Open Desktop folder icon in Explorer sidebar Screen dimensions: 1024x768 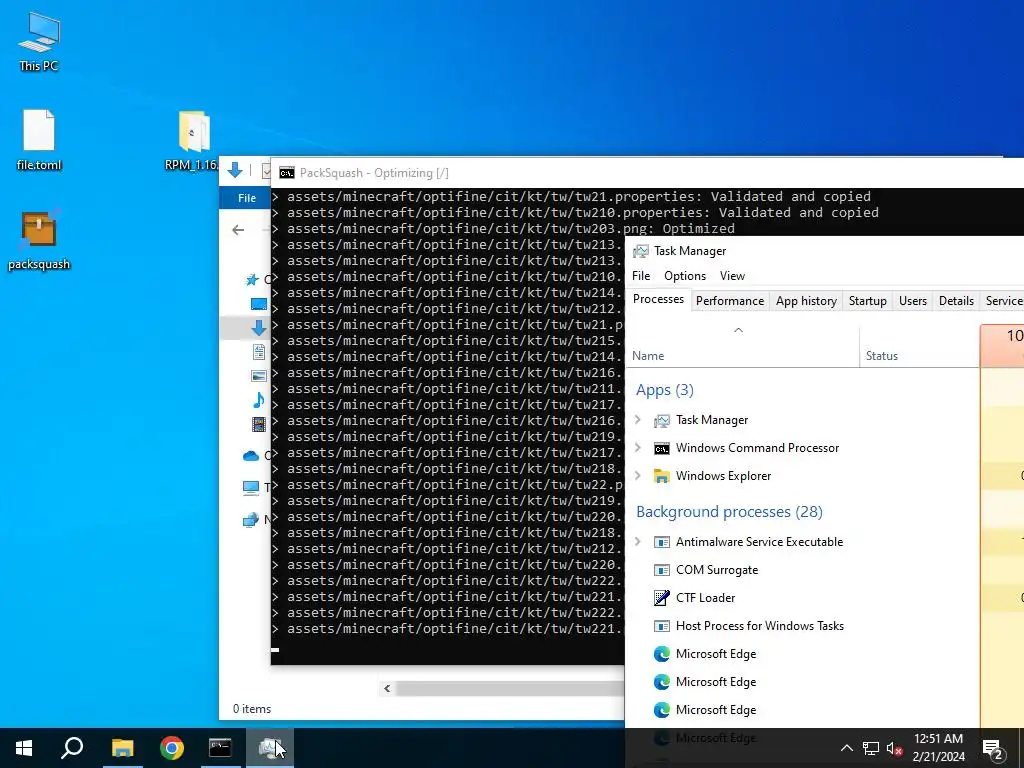point(259,304)
